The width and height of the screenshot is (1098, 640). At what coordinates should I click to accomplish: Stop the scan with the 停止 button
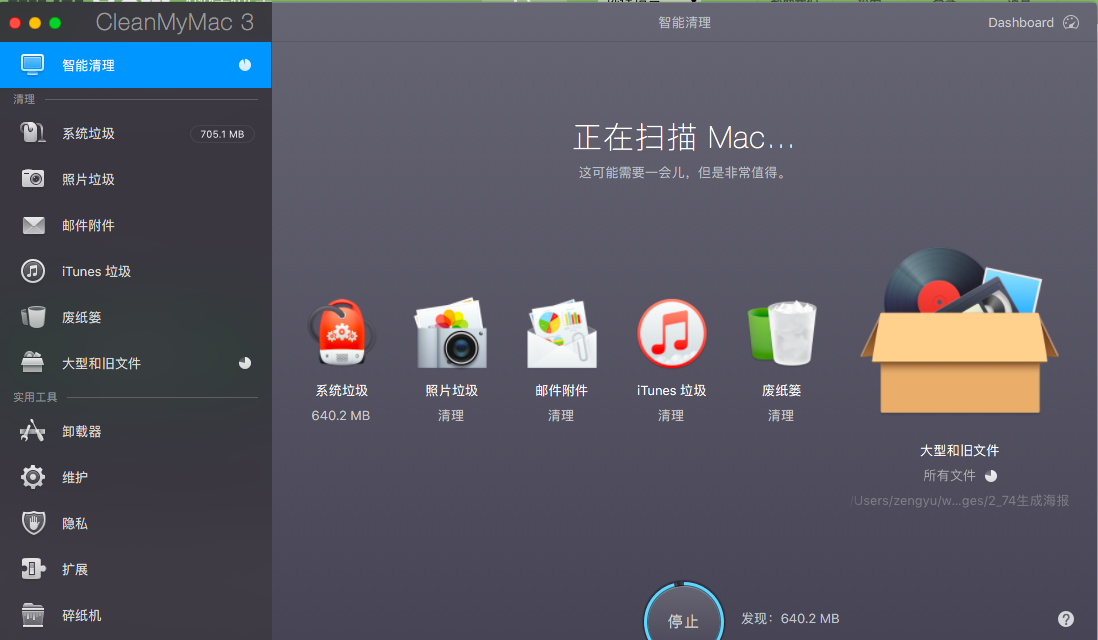(x=683, y=619)
